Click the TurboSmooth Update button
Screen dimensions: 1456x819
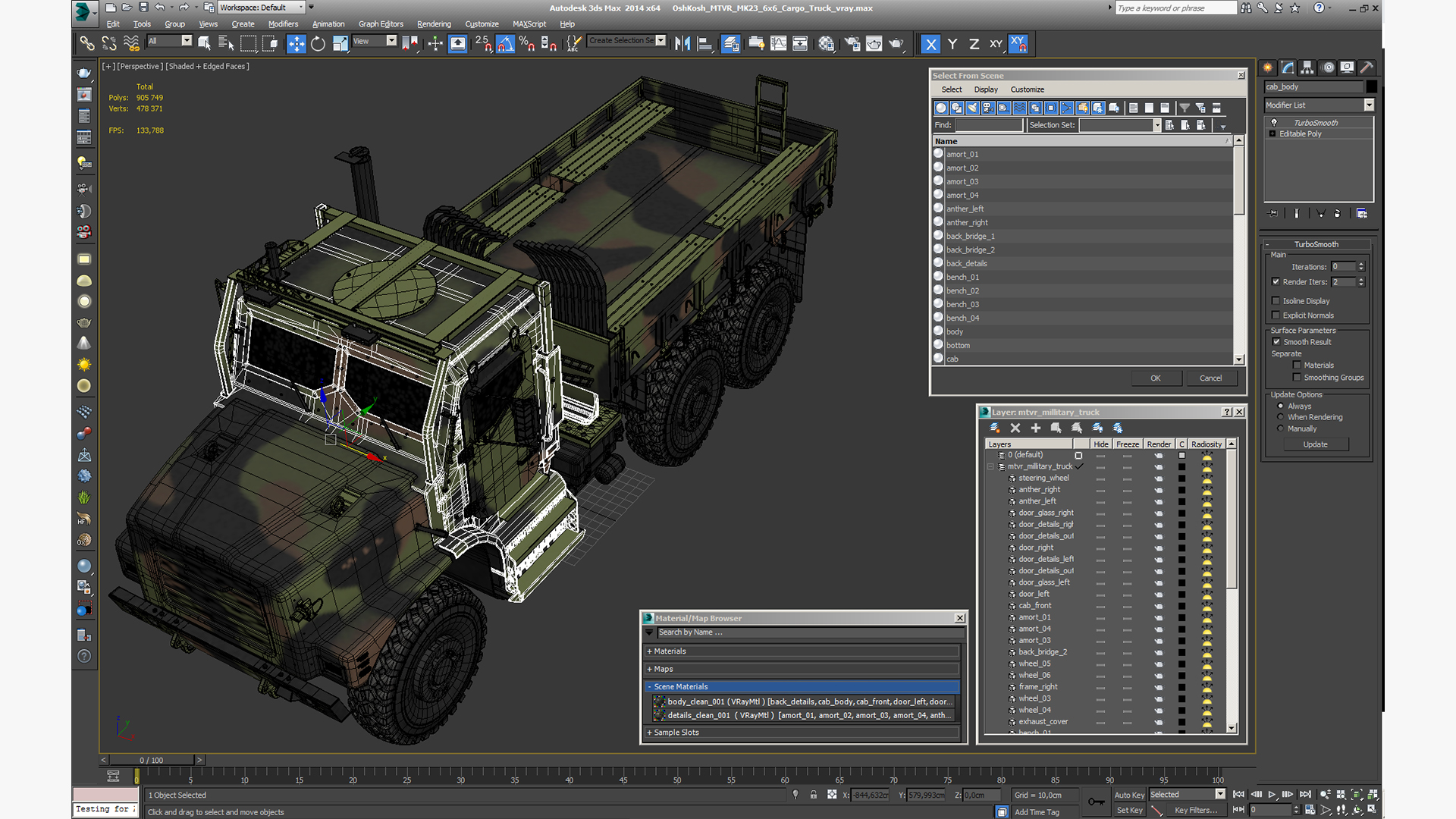[x=1316, y=445]
